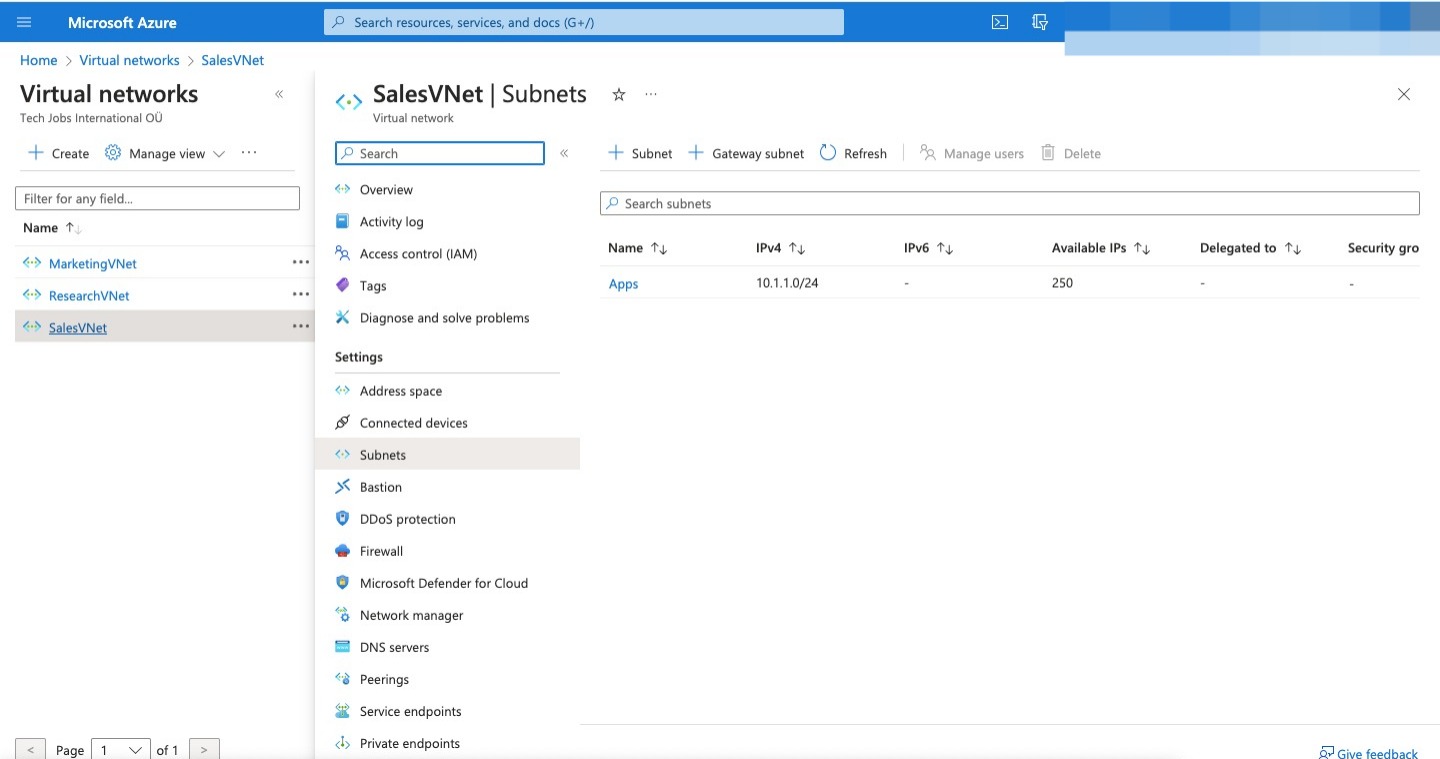
Task: Sort subnets by IPv4 column
Action: pos(781,248)
